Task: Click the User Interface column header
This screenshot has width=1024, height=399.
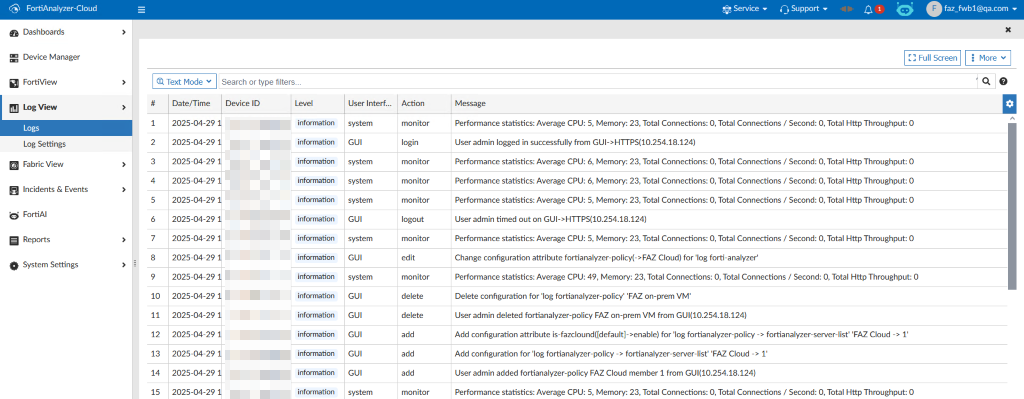Action: coord(371,104)
